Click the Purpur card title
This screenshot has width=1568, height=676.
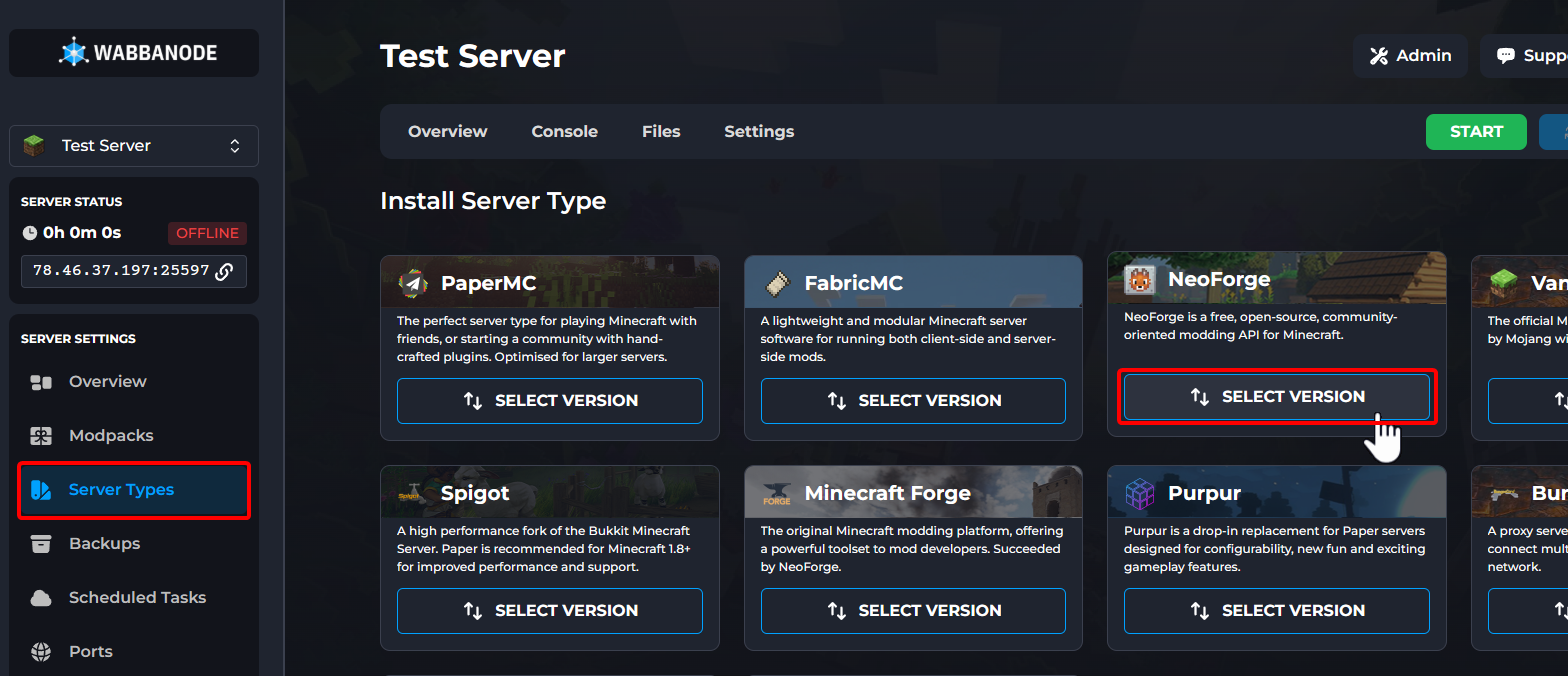coord(1205,494)
